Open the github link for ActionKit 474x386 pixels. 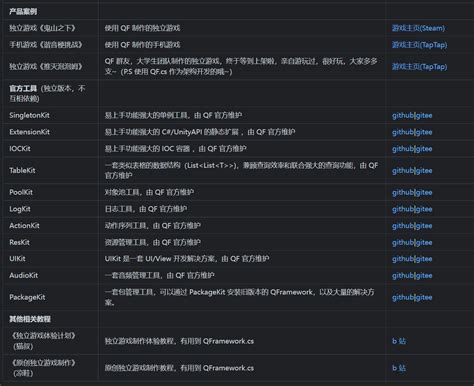pyautogui.click(x=402, y=226)
